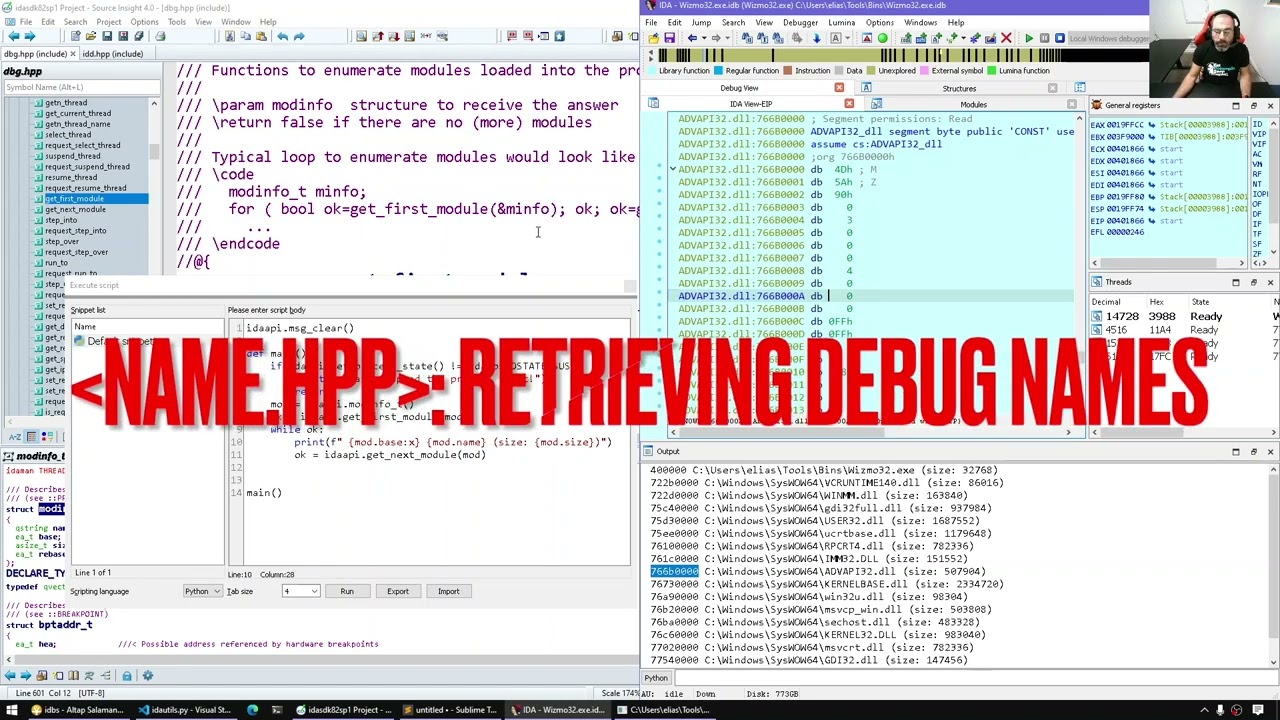The width and height of the screenshot is (1280, 720).
Task: Select the IDA View-EIP tab
Action: [x=751, y=104]
